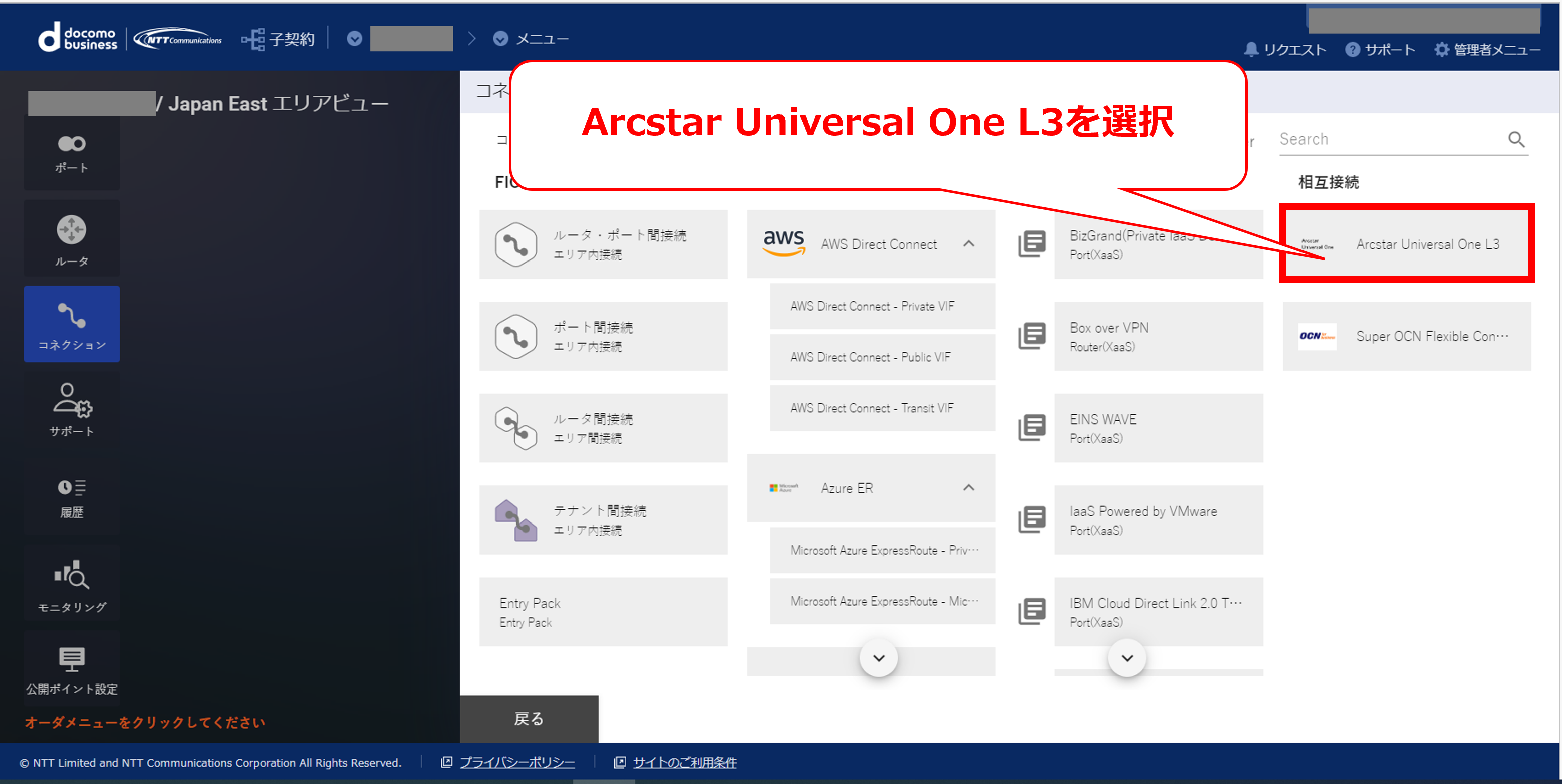Open the tenant dropdown chevron in header
Image resolution: width=1562 pixels, height=784 pixels.
point(354,39)
